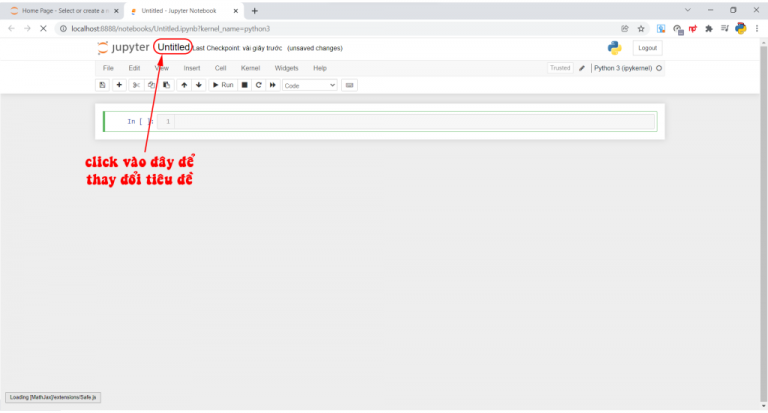
Task: Restart the kernel using circular arrow icon
Action: click(x=258, y=85)
